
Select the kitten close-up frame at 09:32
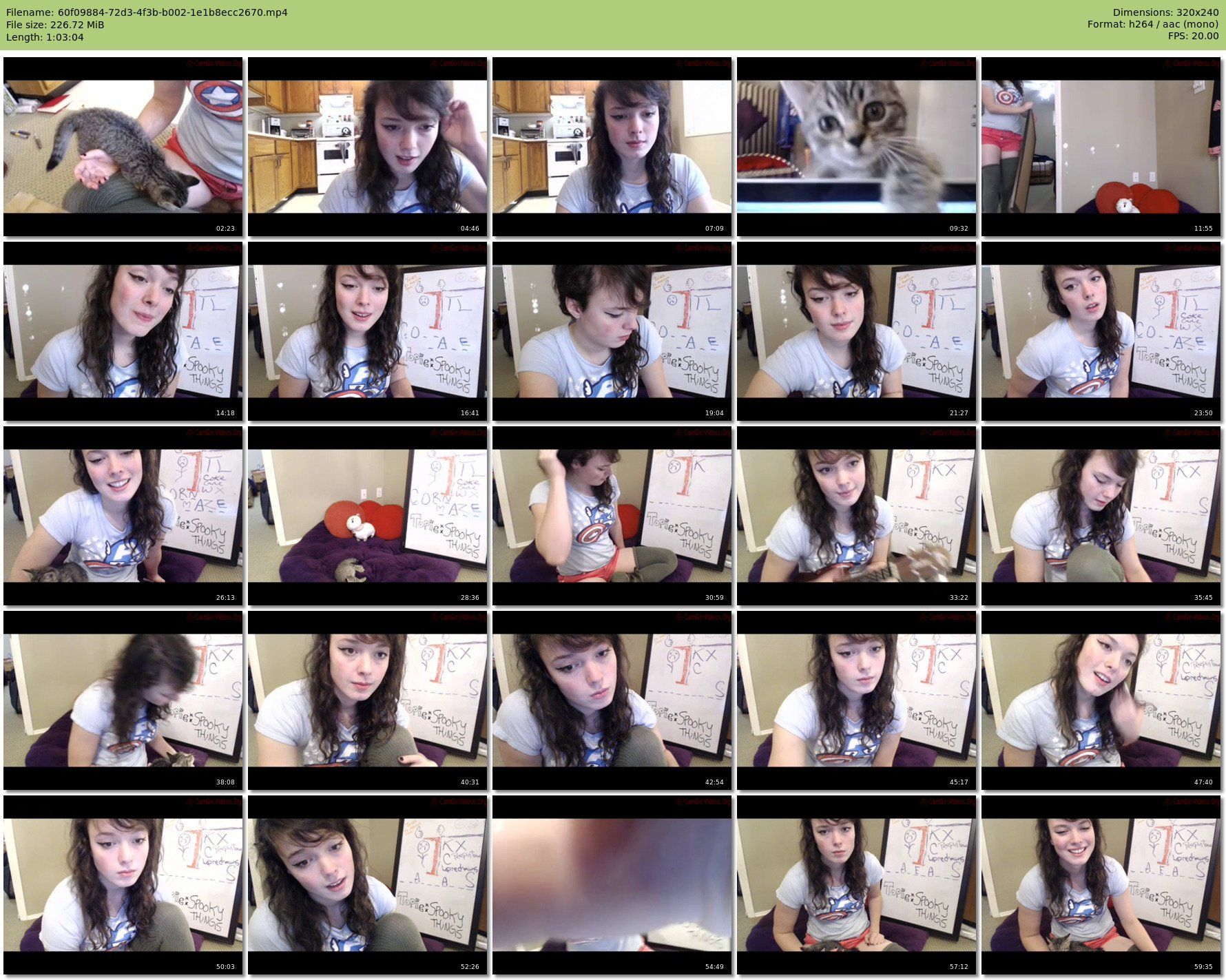tap(857, 147)
